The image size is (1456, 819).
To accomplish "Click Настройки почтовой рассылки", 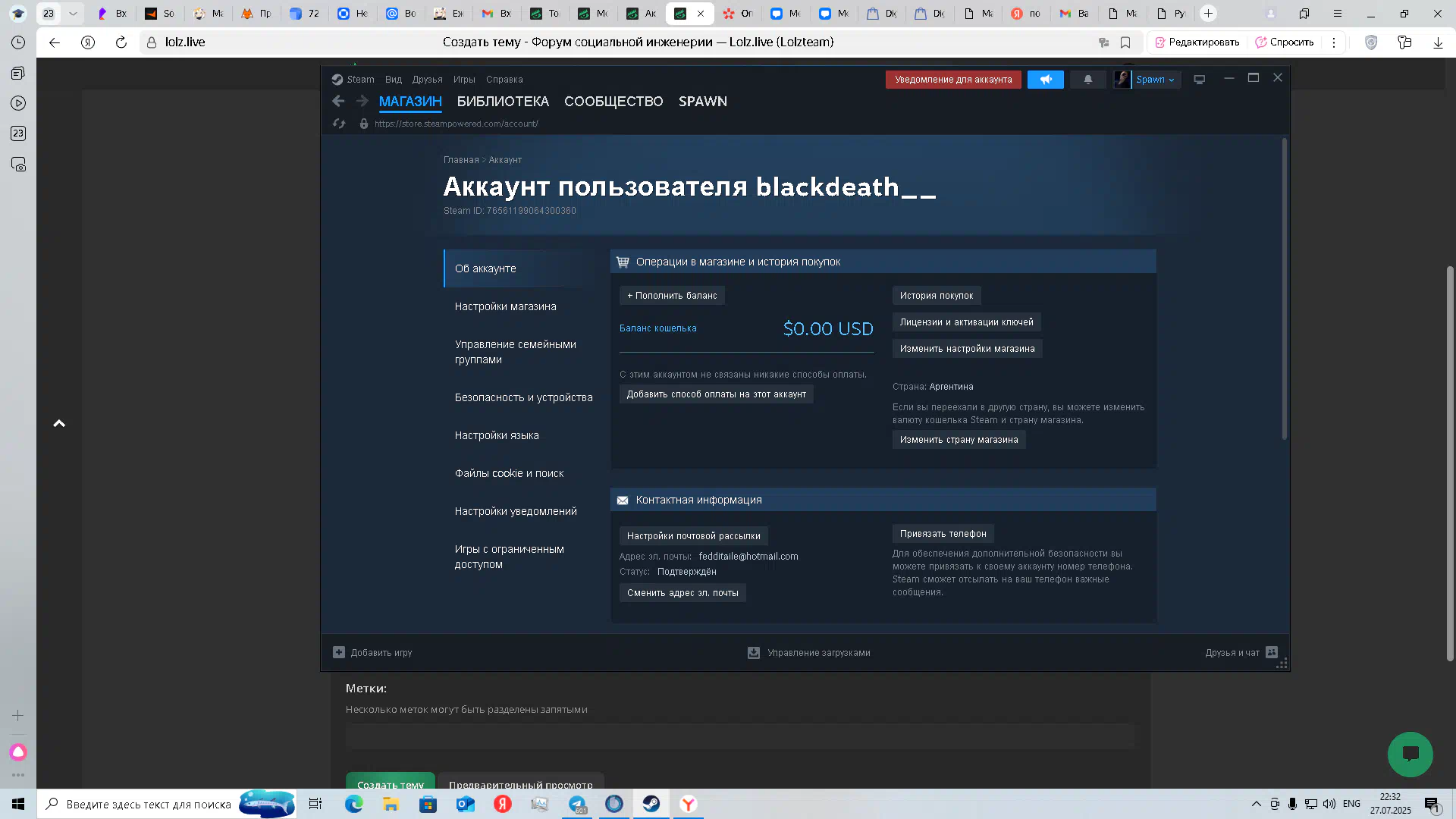I will [694, 536].
